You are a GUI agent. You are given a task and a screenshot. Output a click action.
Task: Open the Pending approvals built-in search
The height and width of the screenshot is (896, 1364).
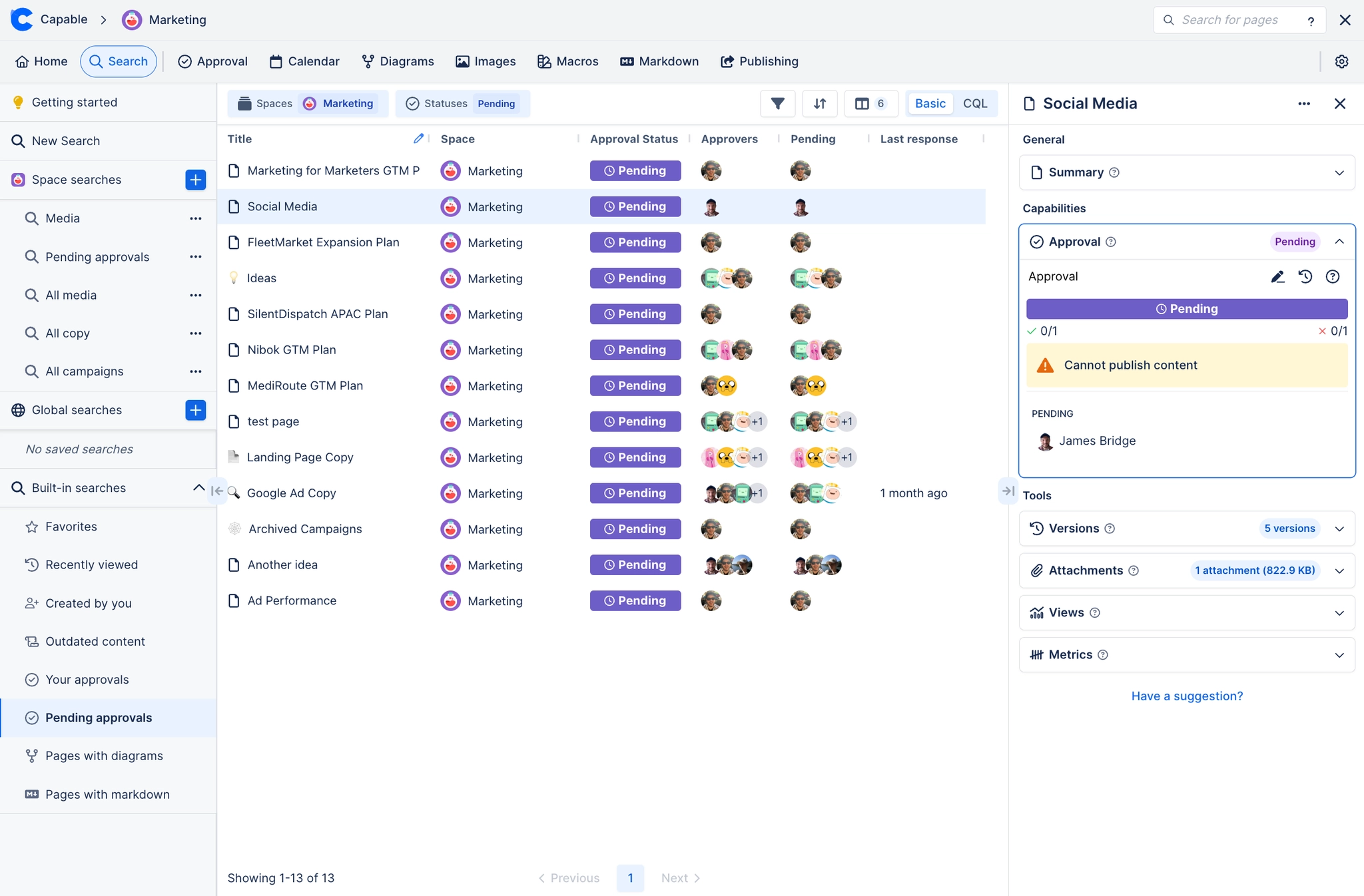click(x=98, y=718)
